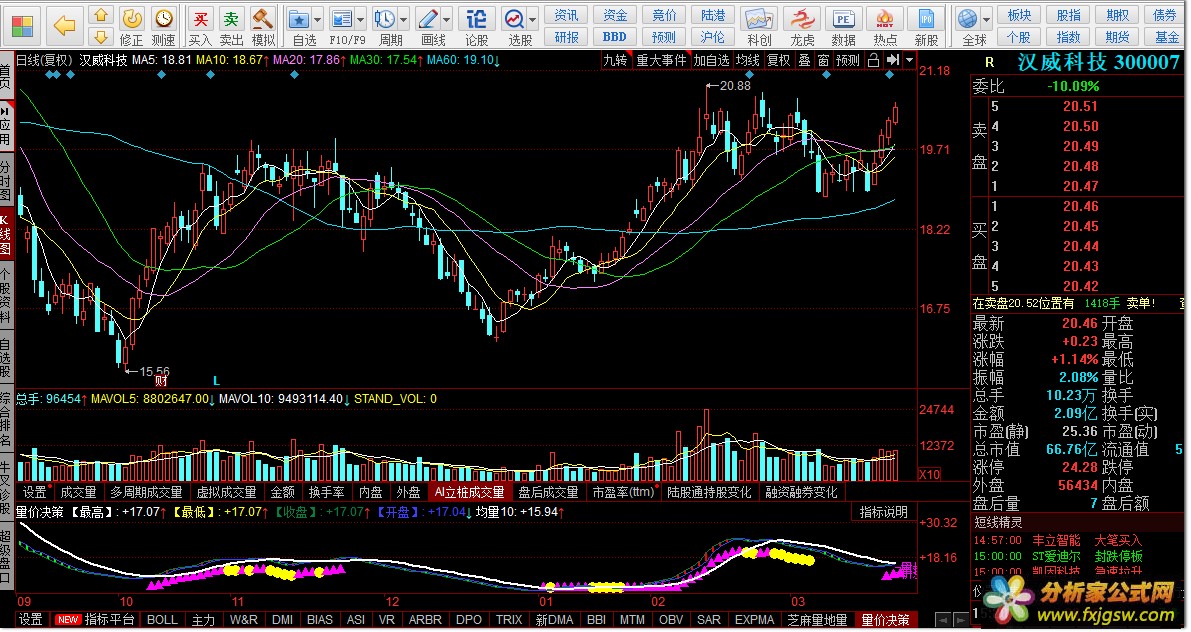
Task: Click the BBD toolbar button
Action: coord(614,36)
